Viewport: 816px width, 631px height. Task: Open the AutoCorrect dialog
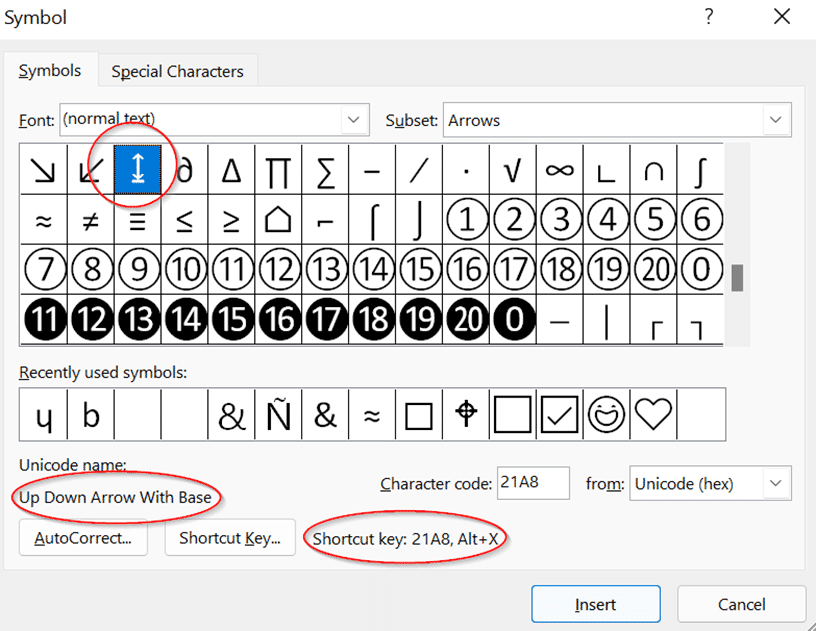tap(83, 537)
